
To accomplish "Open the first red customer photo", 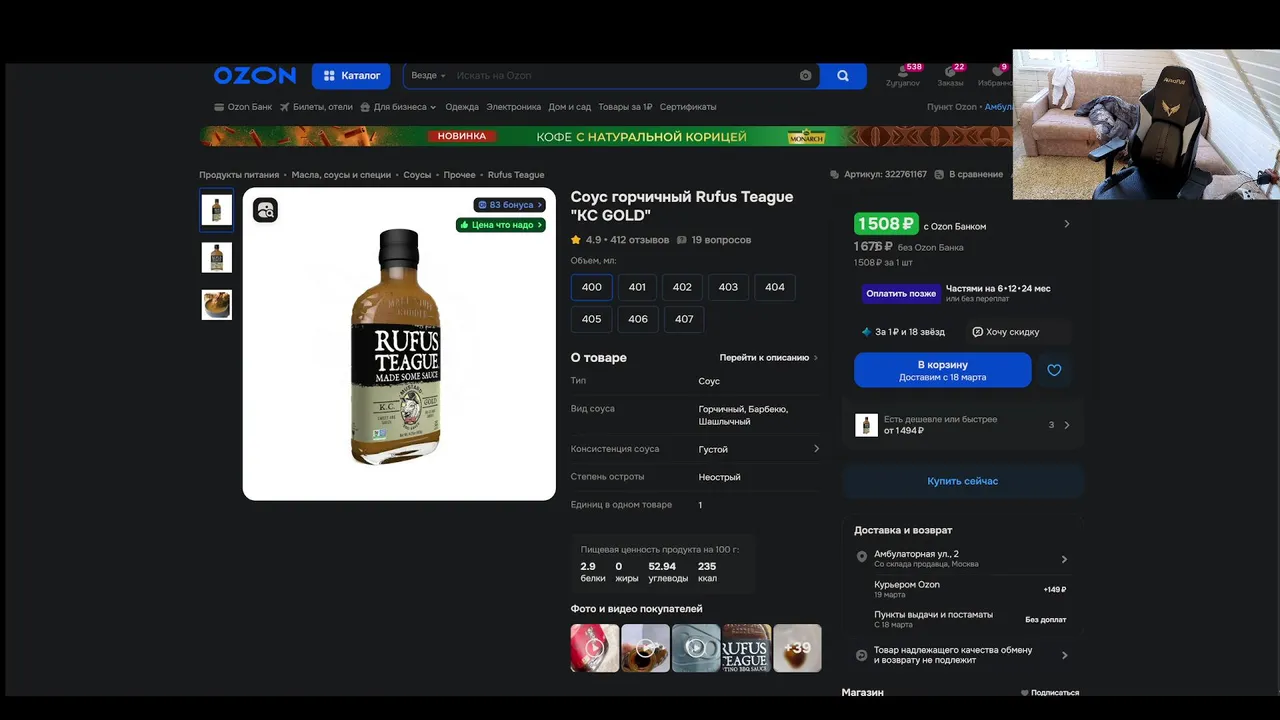I will 595,648.
